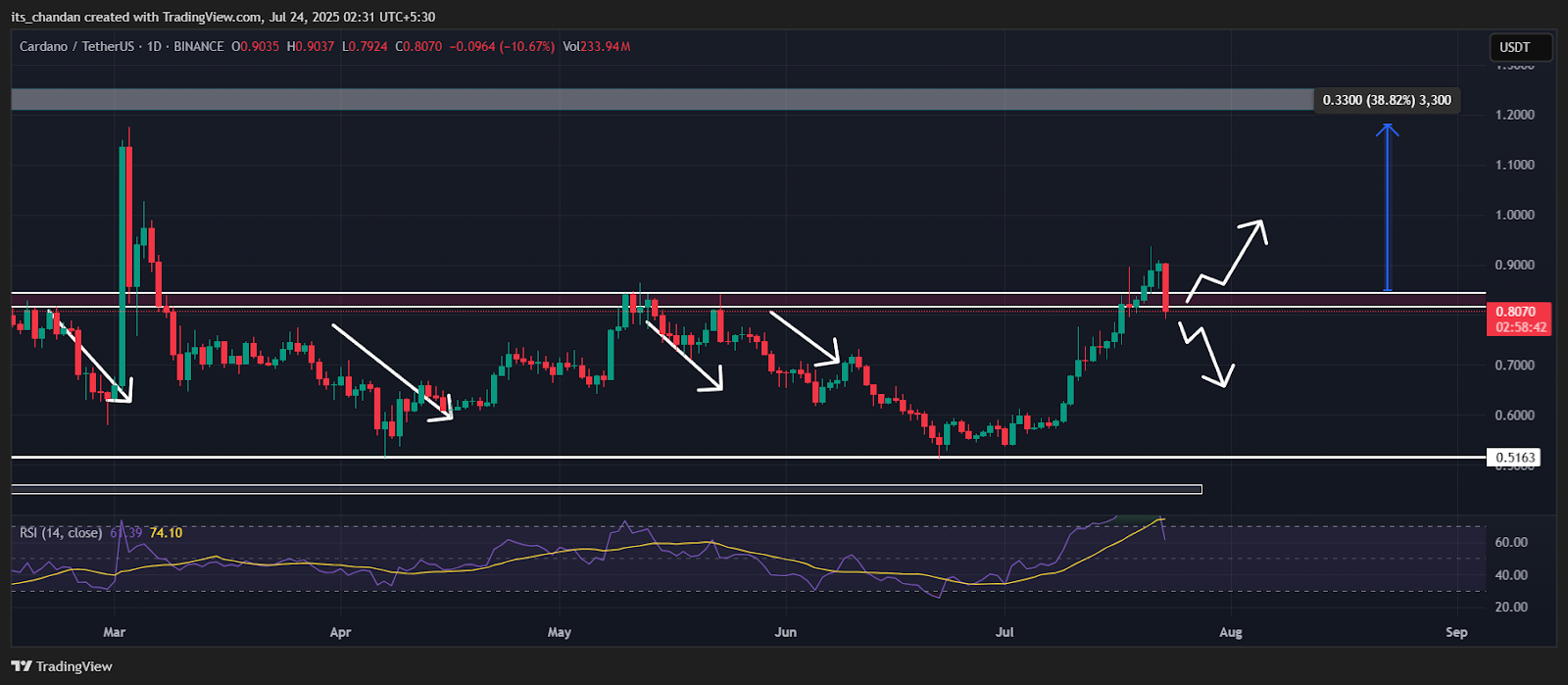Click the Jul label on time axis
This screenshot has height=685, width=1568.
(x=1004, y=632)
